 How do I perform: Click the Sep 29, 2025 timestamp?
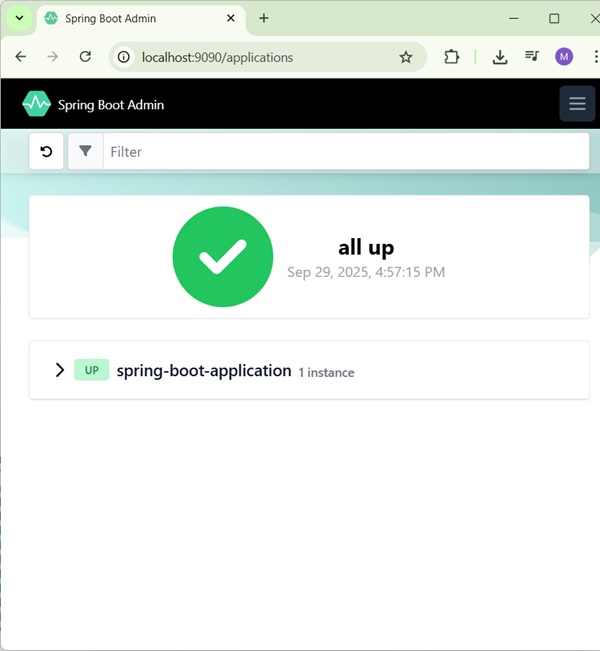[x=366, y=272]
